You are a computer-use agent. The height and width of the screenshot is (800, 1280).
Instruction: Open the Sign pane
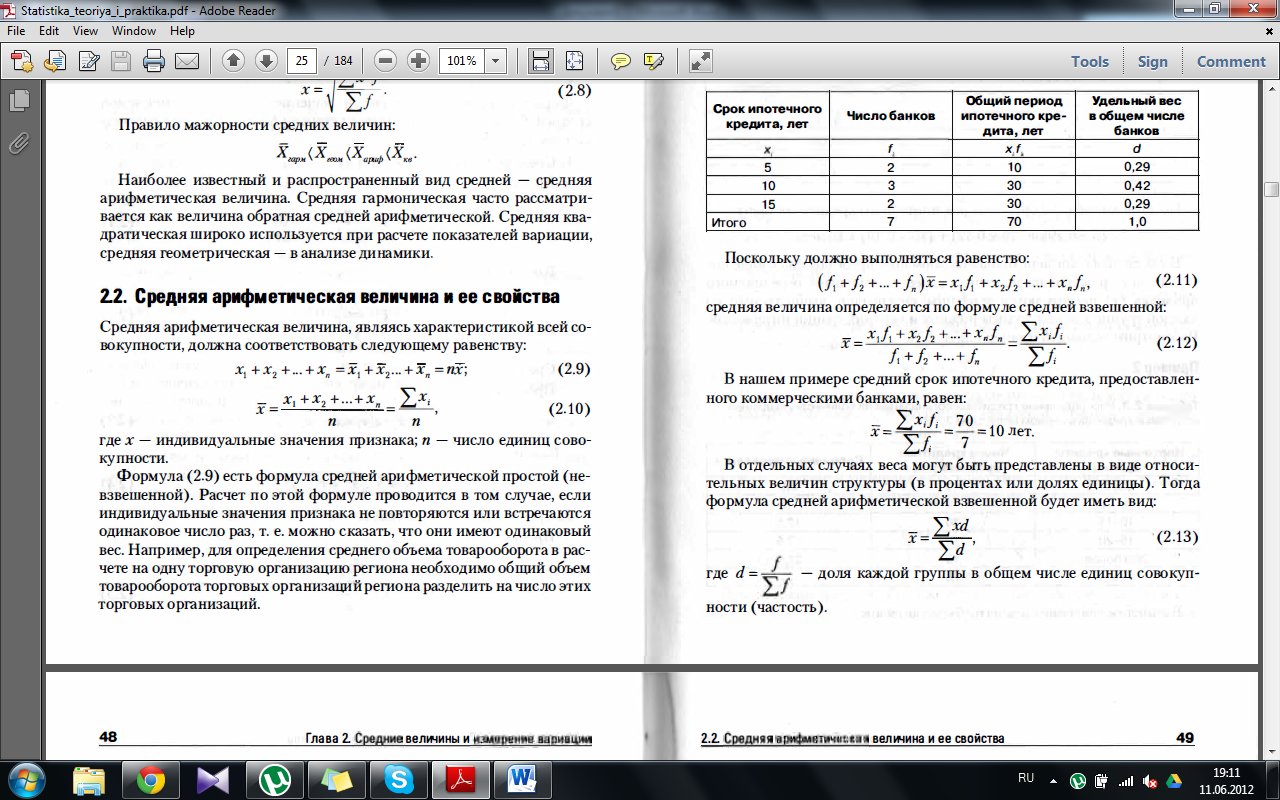click(1152, 61)
